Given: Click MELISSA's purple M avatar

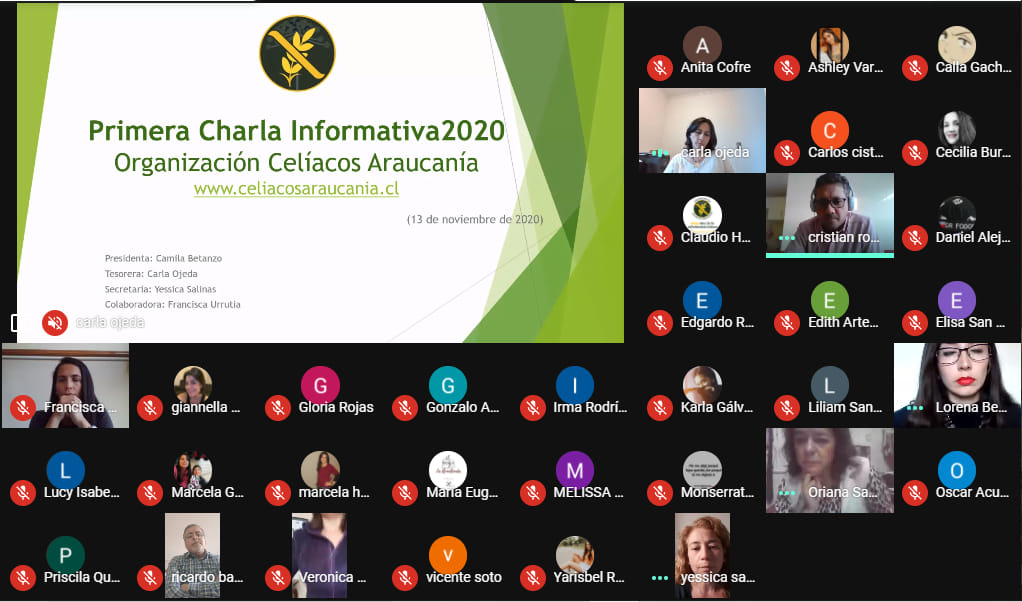Looking at the screenshot, I should point(574,470).
